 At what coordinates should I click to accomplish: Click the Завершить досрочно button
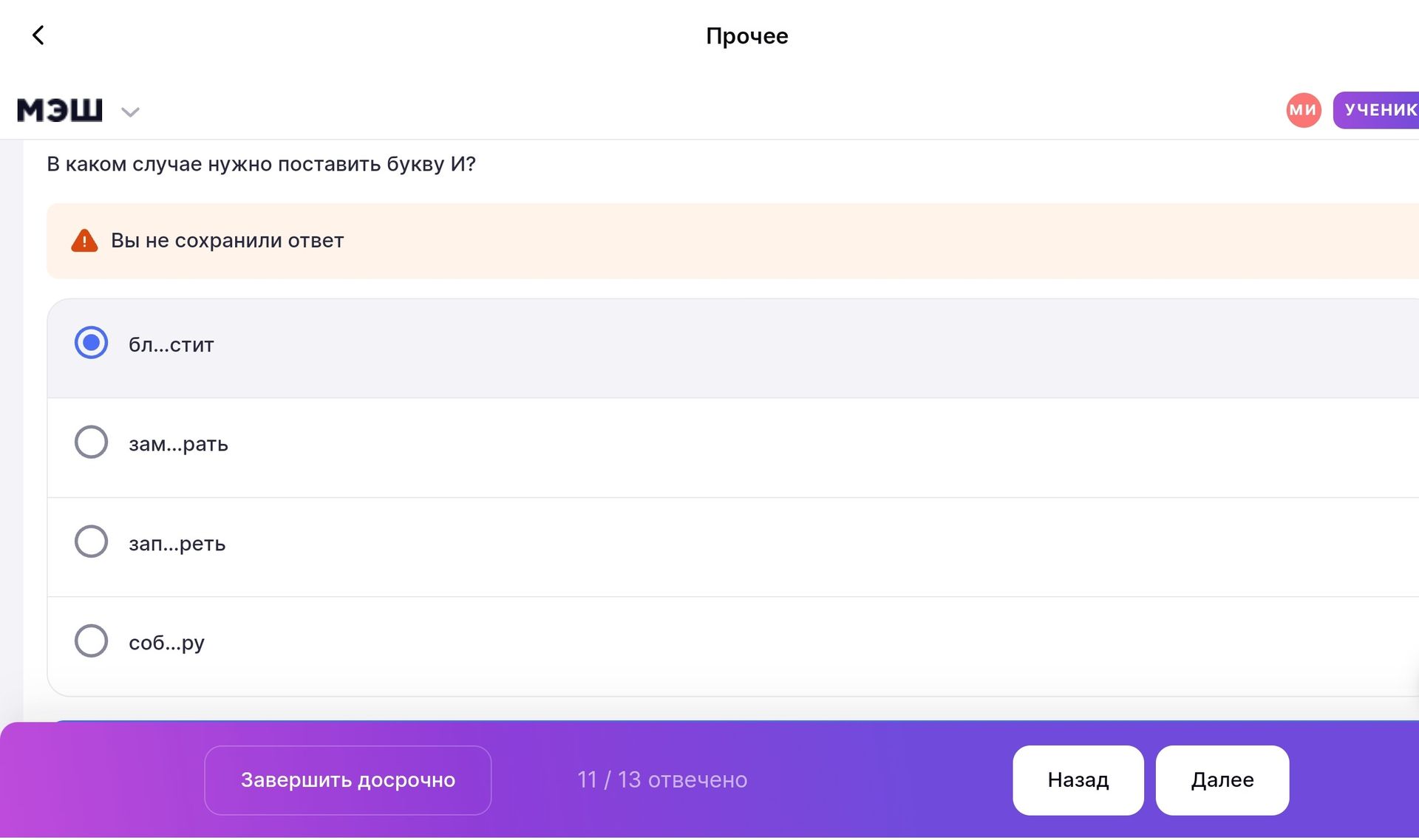pyautogui.click(x=348, y=780)
